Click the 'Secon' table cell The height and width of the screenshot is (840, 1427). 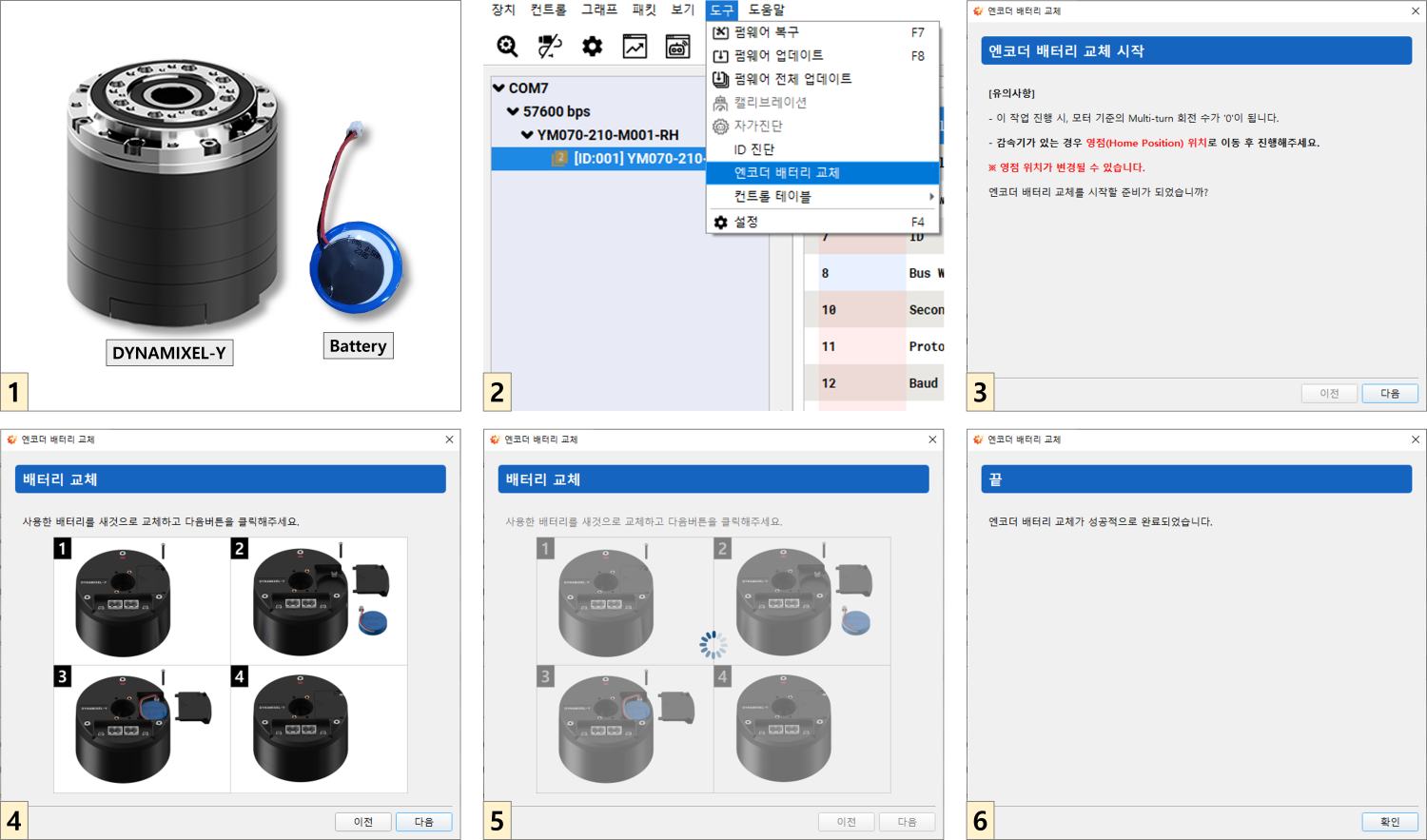(926, 310)
